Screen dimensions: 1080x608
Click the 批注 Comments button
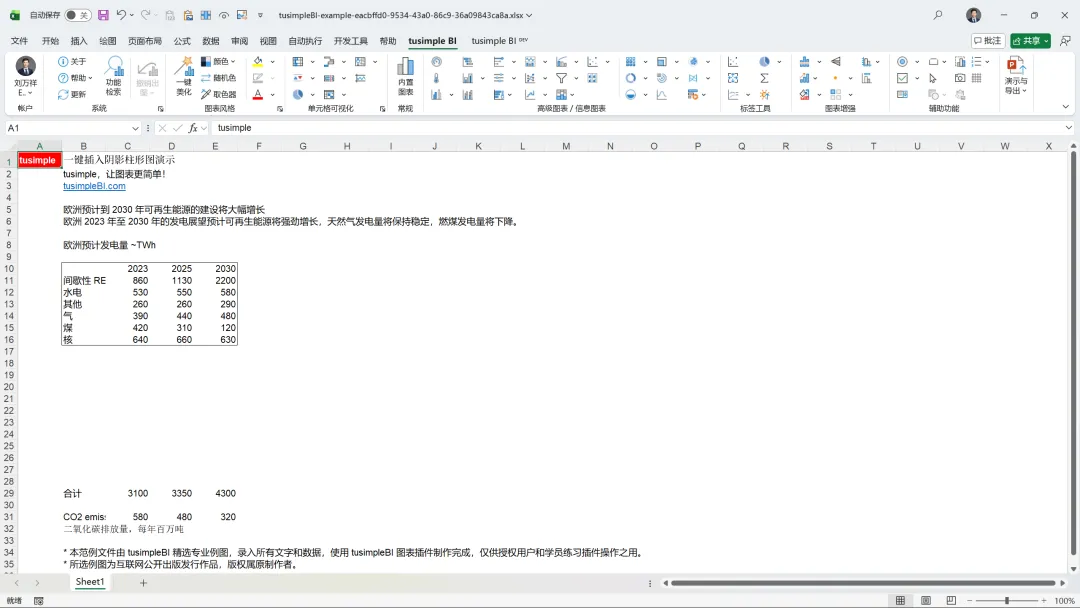coord(988,41)
